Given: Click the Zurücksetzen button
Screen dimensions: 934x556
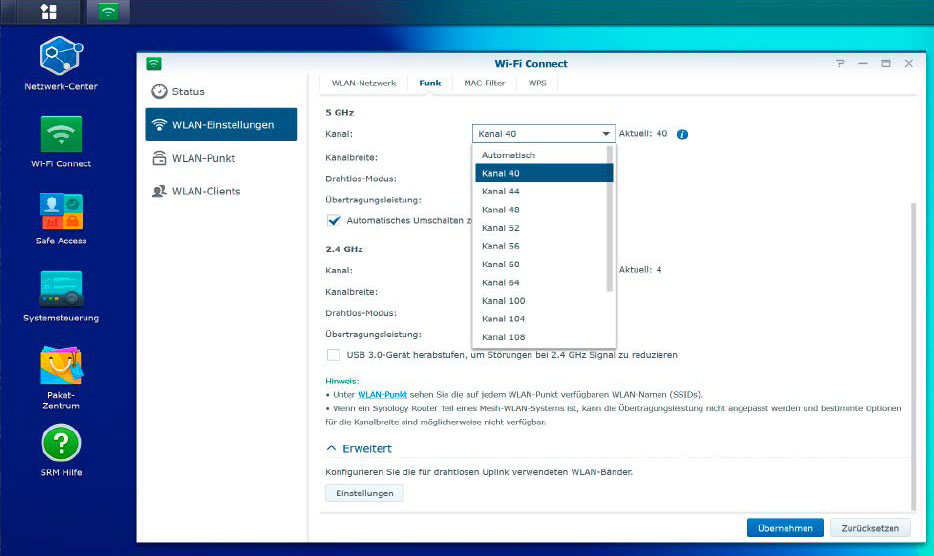Looking at the screenshot, I should 870,528.
